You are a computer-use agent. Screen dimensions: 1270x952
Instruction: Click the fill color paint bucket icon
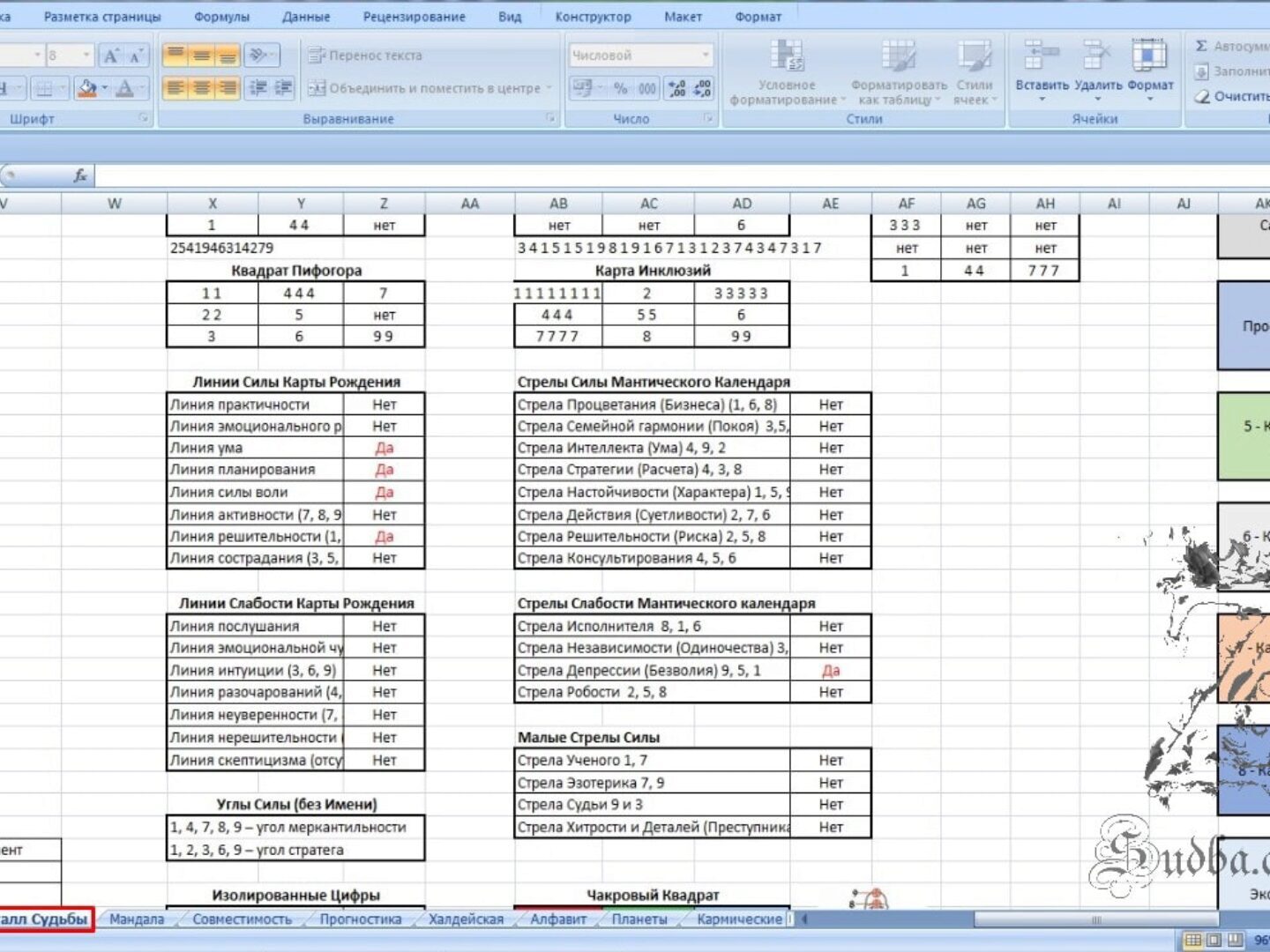click(x=86, y=88)
